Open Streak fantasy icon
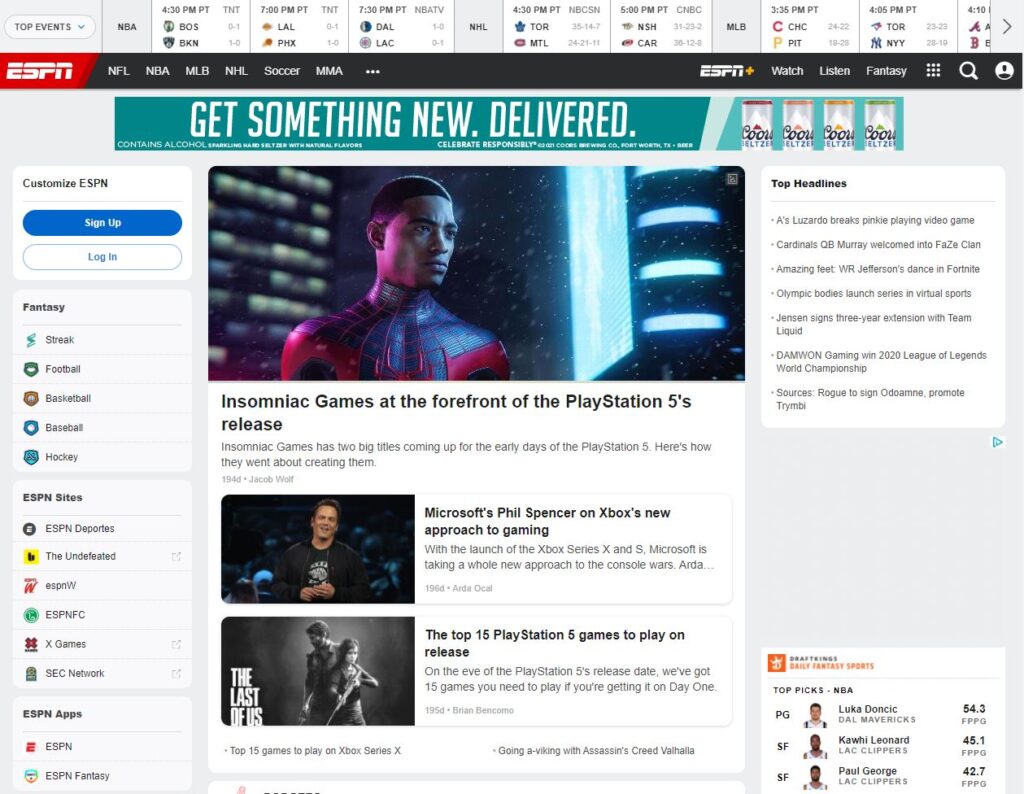This screenshot has width=1024, height=794. (31, 340)
